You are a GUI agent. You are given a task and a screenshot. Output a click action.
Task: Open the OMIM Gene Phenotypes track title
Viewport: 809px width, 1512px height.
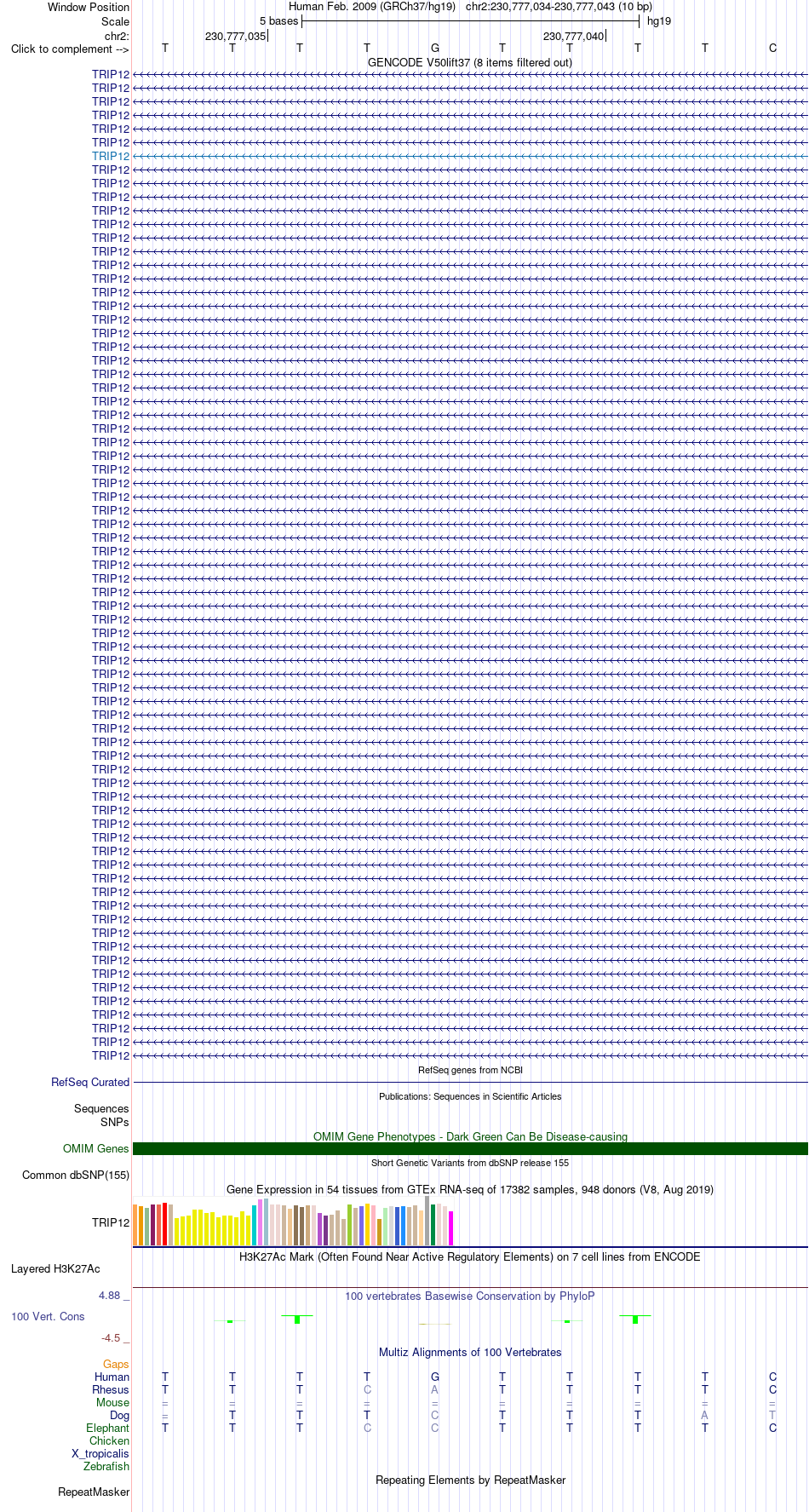(470, 1136)
